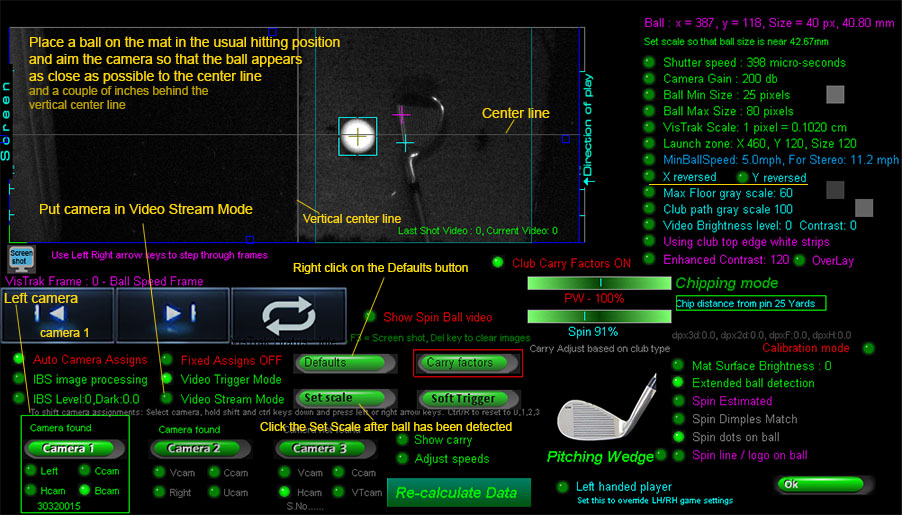The width and height of the screenshot is (902, 515).
Task: Click Max Floor gray scale indicator
Action: (x=649, y=192)
